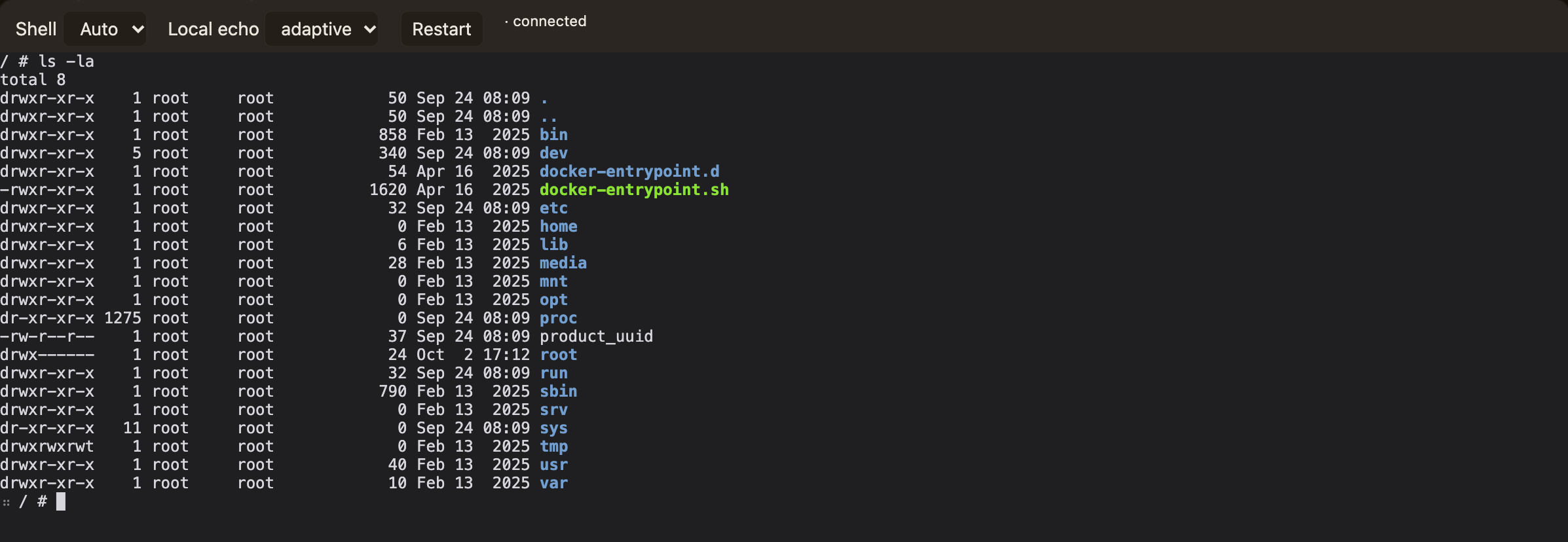Screen dimensions: 1568x542
Task: Click the '-rw-r--r--' permissions of product_uuid
Action: coord(47,336)
